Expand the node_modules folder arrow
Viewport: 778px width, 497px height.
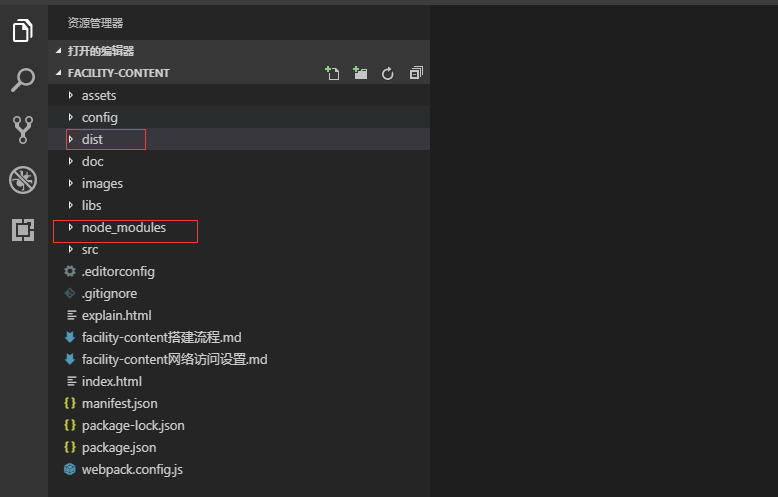[x=70, y=227]
